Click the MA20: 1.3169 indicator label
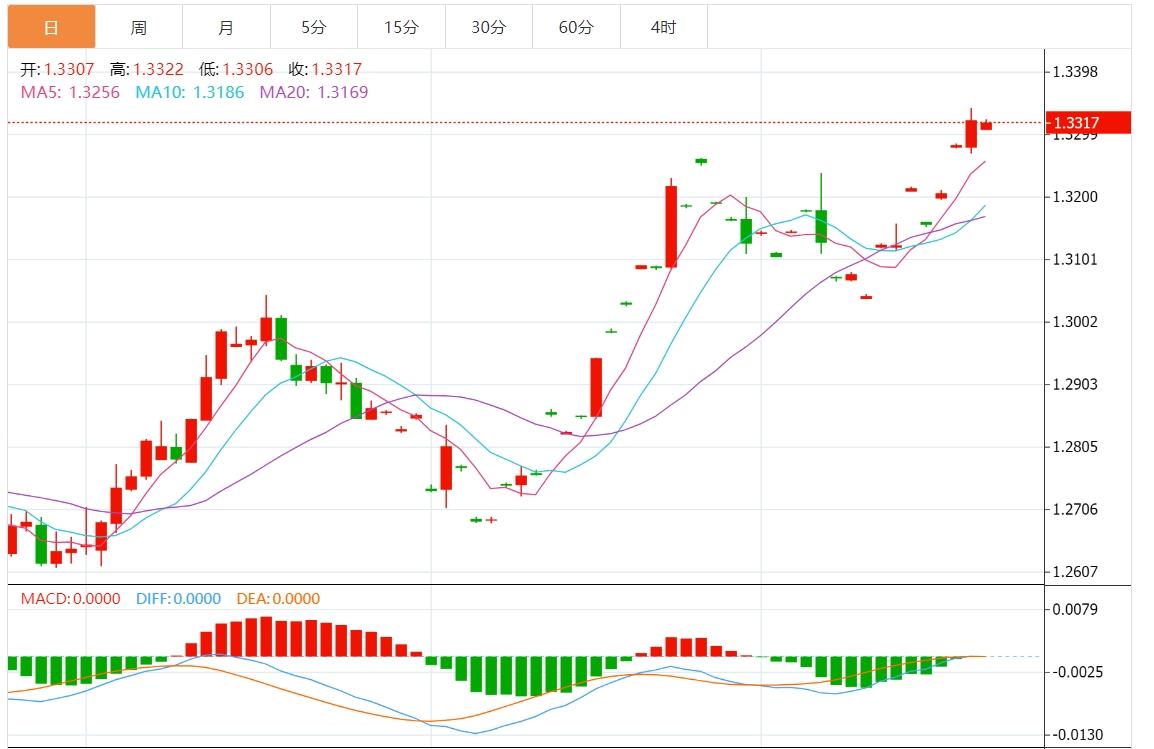 tap(314, 92)
